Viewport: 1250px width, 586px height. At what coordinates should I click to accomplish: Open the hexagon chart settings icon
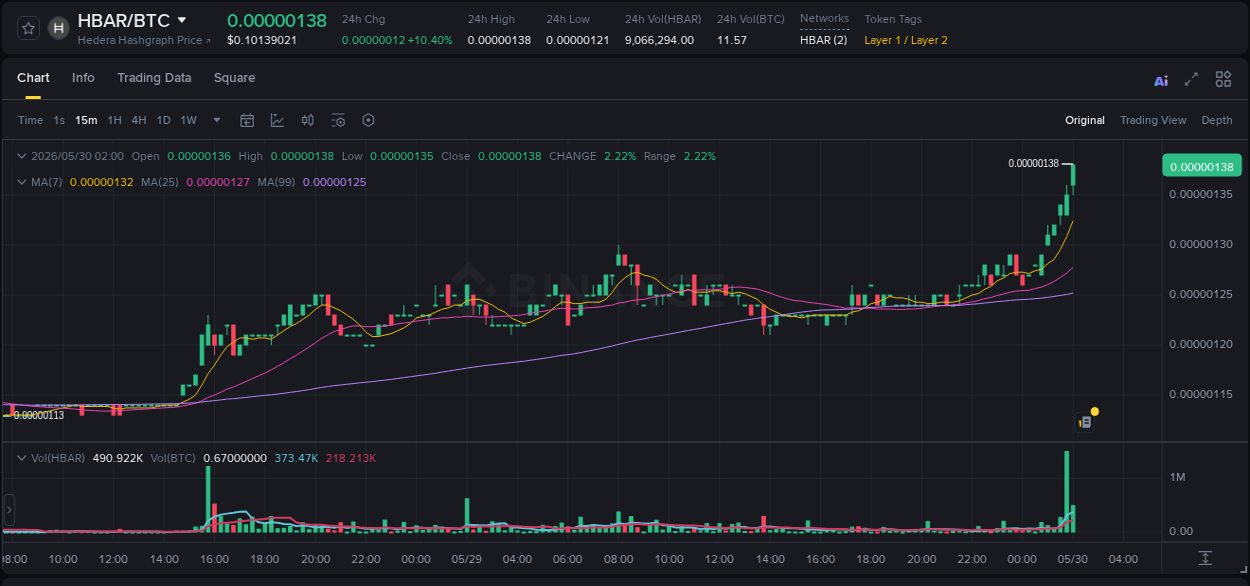368,120
